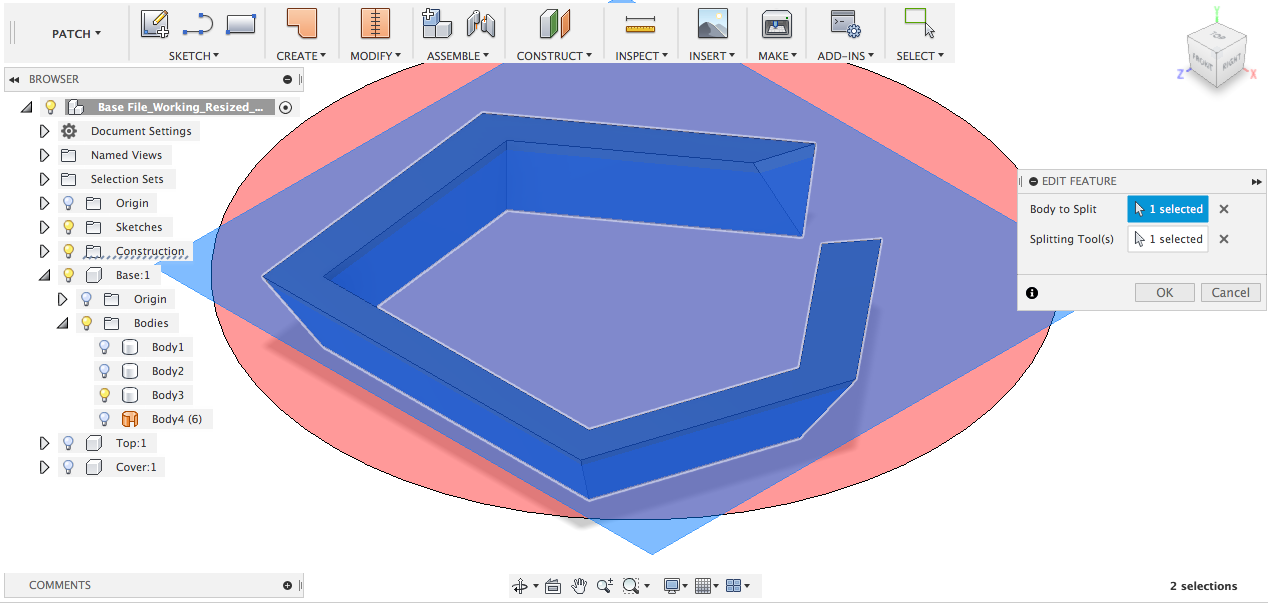Toggle visibility bulb of Sketches folder
The image size is (1268, 603).
click(x=69, y=227)
